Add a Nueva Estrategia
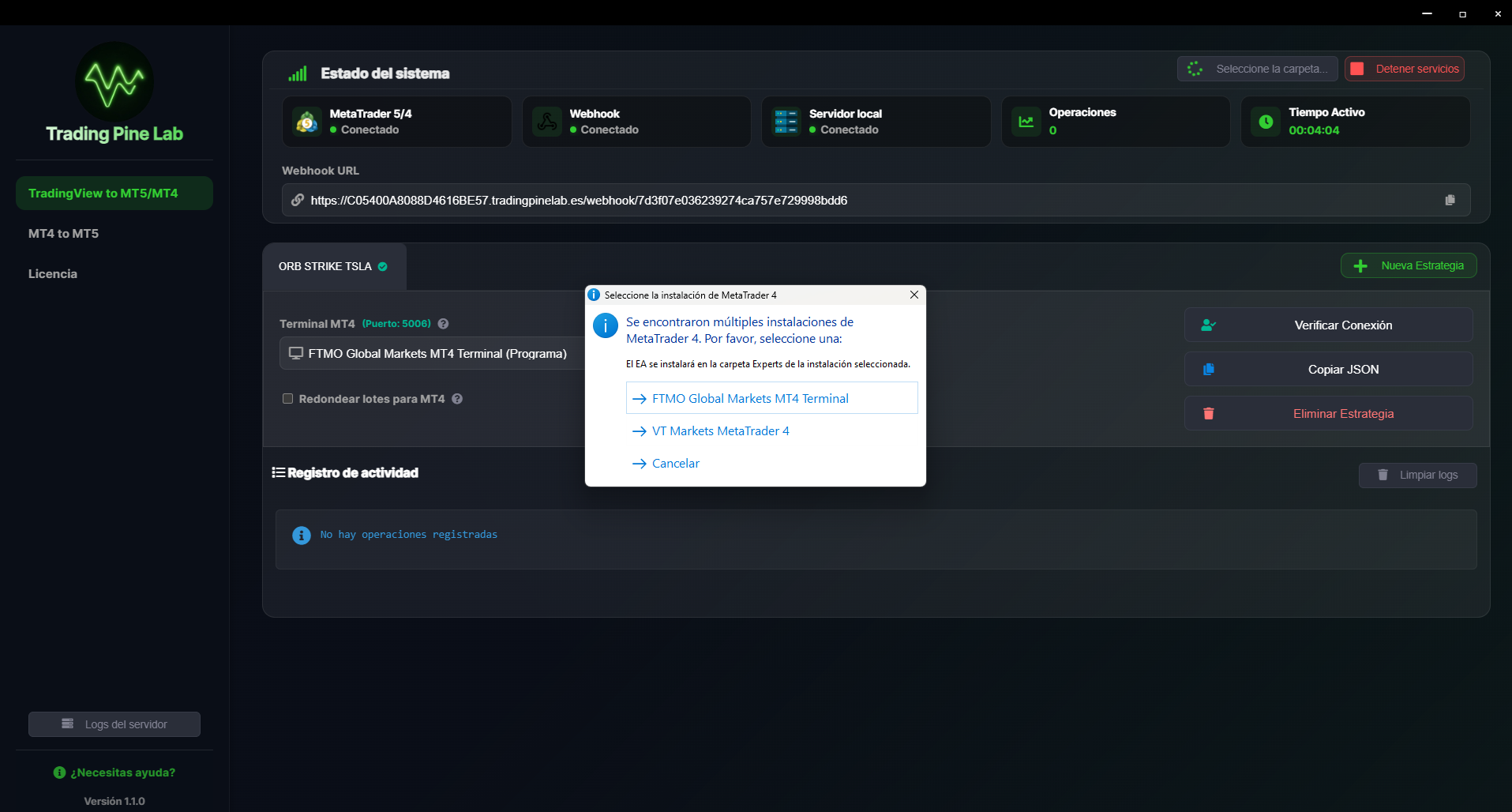The height and width of the screenshot is (812, 1512). pos(1409,265)
